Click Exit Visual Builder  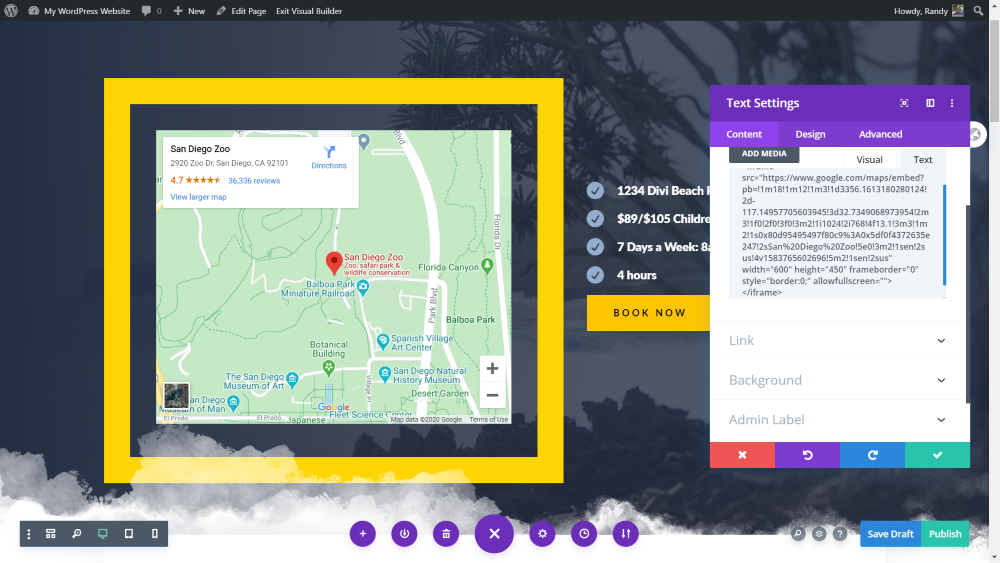click(x=309, y=11)
